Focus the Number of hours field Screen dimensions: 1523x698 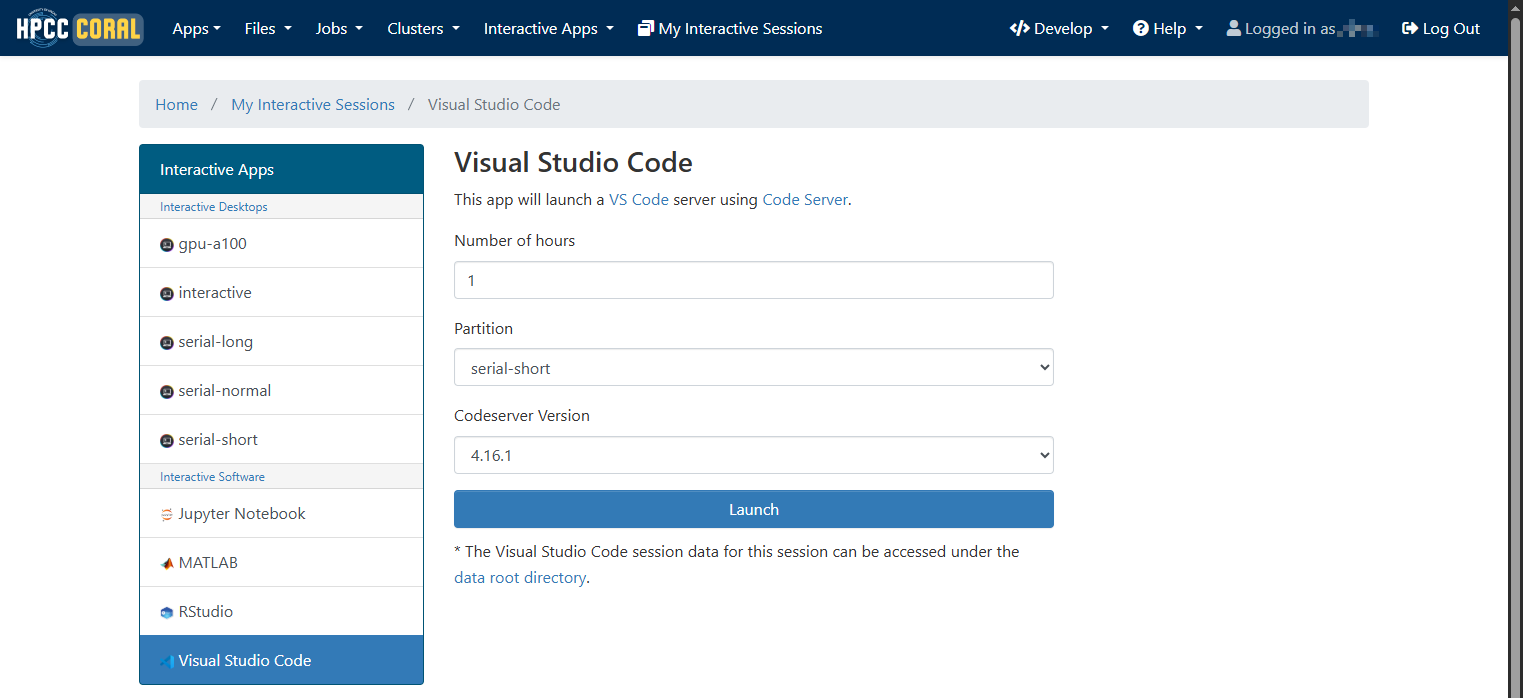pyautogui.click(x=754, y=280)
